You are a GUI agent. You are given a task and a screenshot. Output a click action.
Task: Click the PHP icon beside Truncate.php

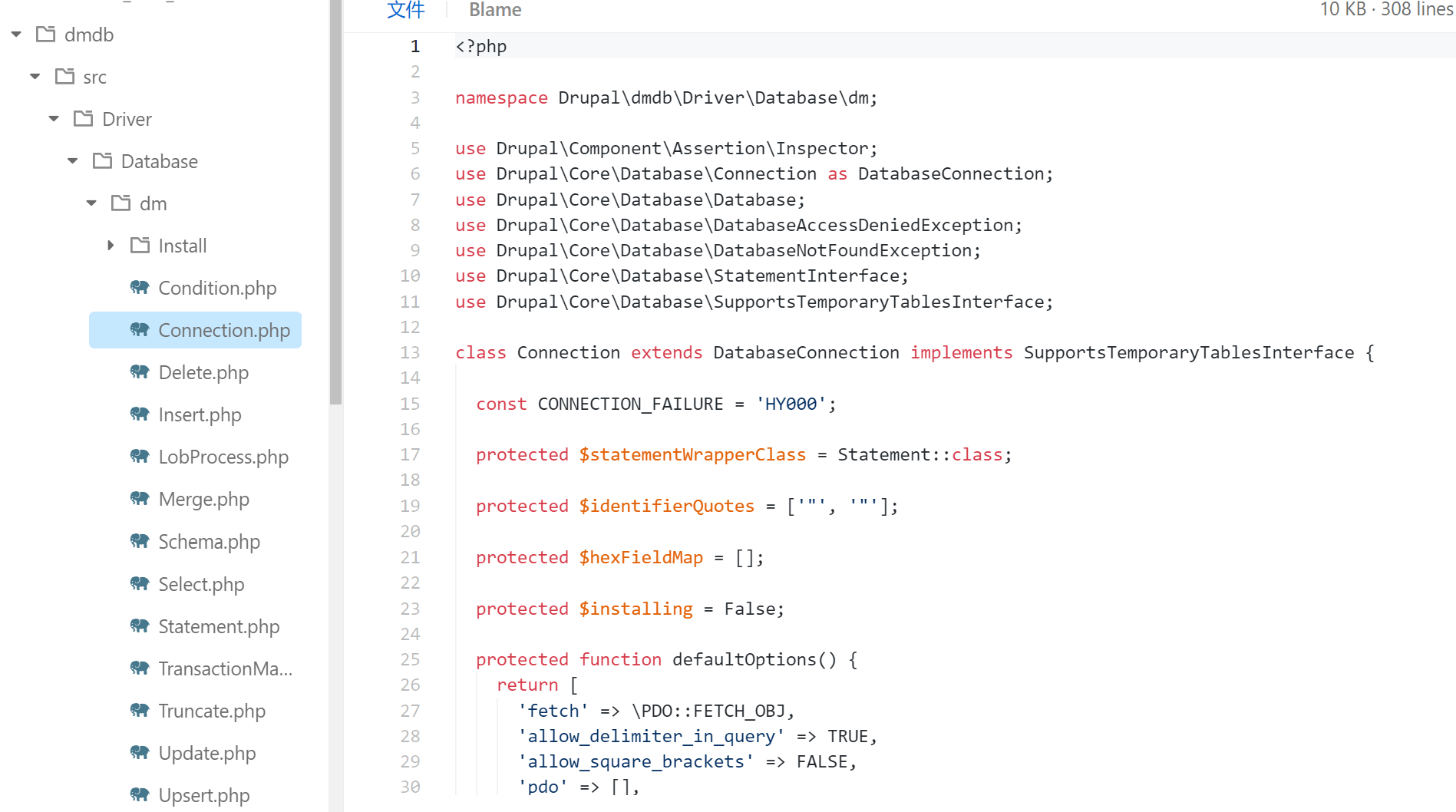(x=140, y=711)
